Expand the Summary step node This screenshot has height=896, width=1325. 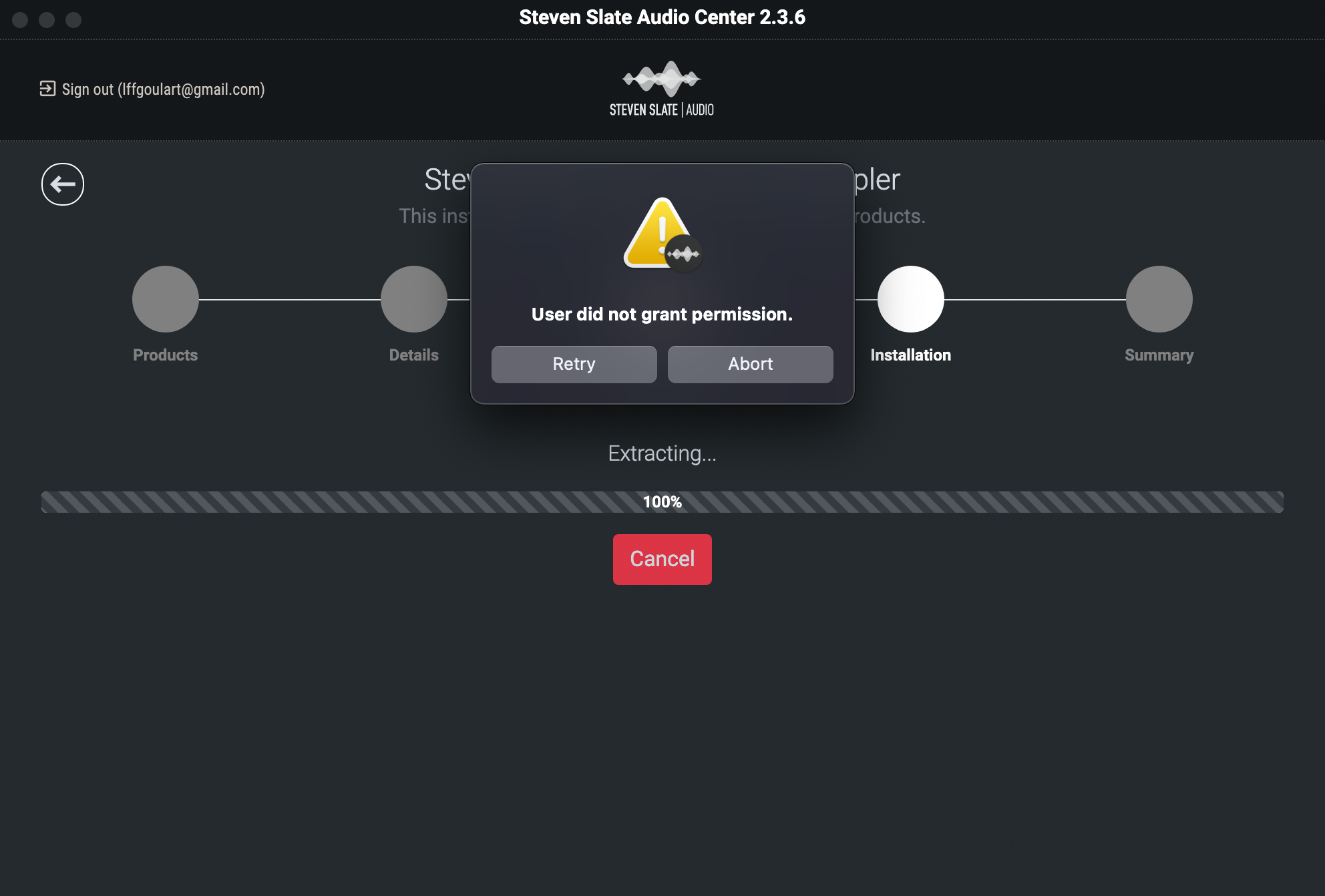(1158, 298)
